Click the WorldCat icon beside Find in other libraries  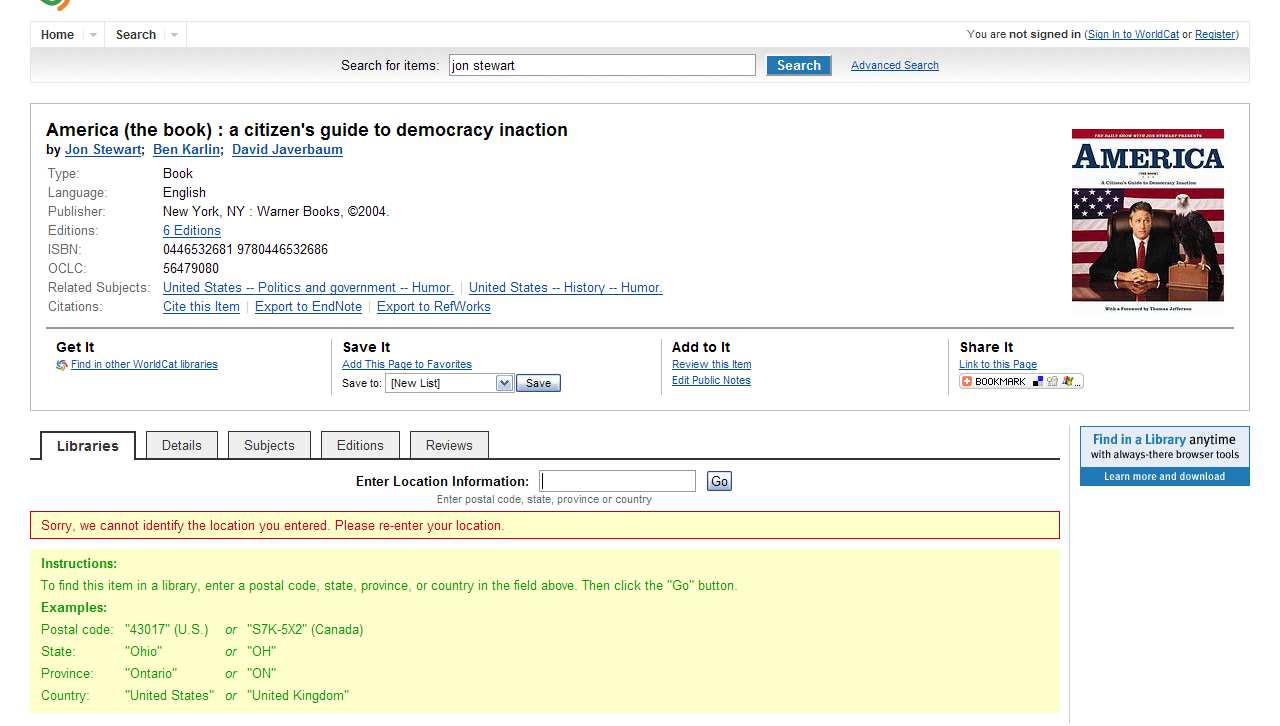[x=62, y=365]
